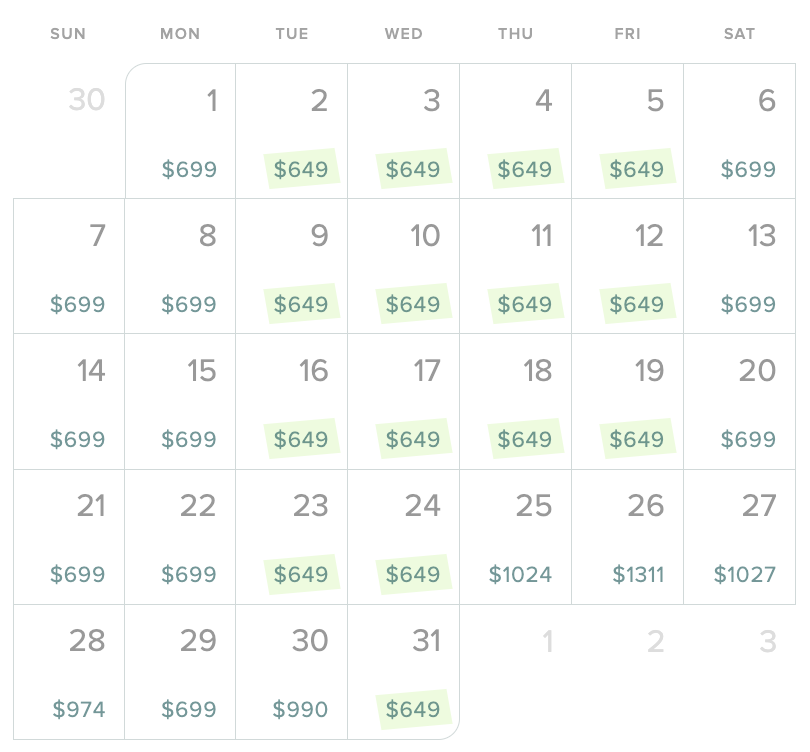Pick day 18 with $649 deal
This screenshot has width=810, height=752.
click(516, 402)
